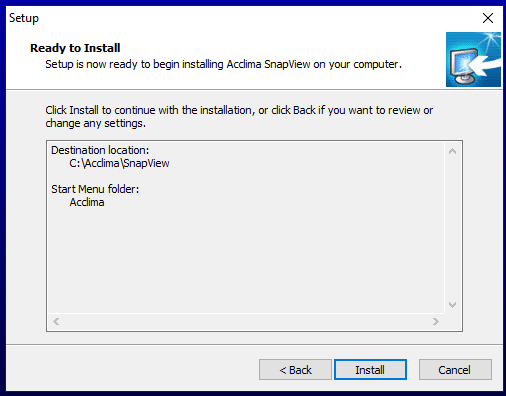Click the scroll left arrow in summary box
The width and height of the screenshot is (506, 396).
pyautogui.click(x=56, y=322)
